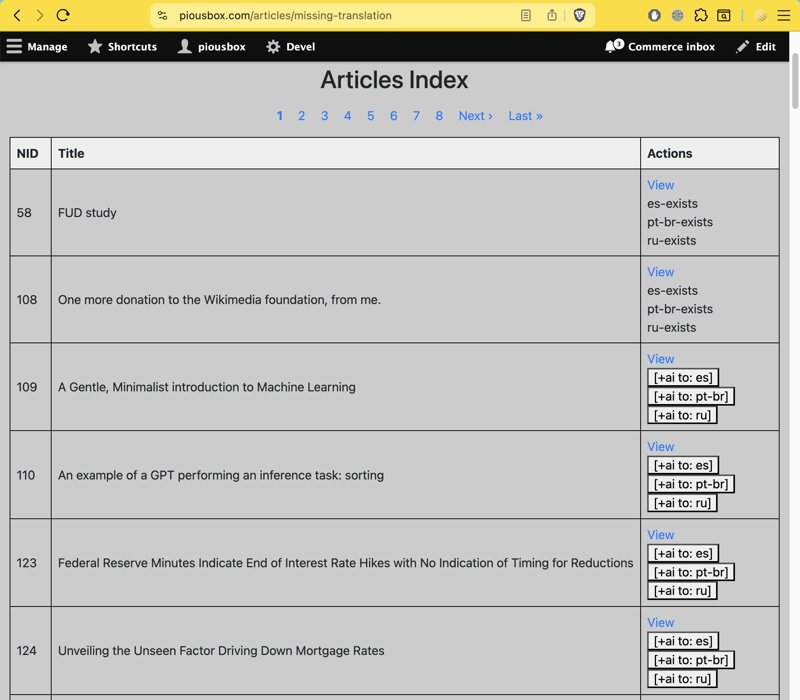Jump to the last page of articles

pos(525,116)
